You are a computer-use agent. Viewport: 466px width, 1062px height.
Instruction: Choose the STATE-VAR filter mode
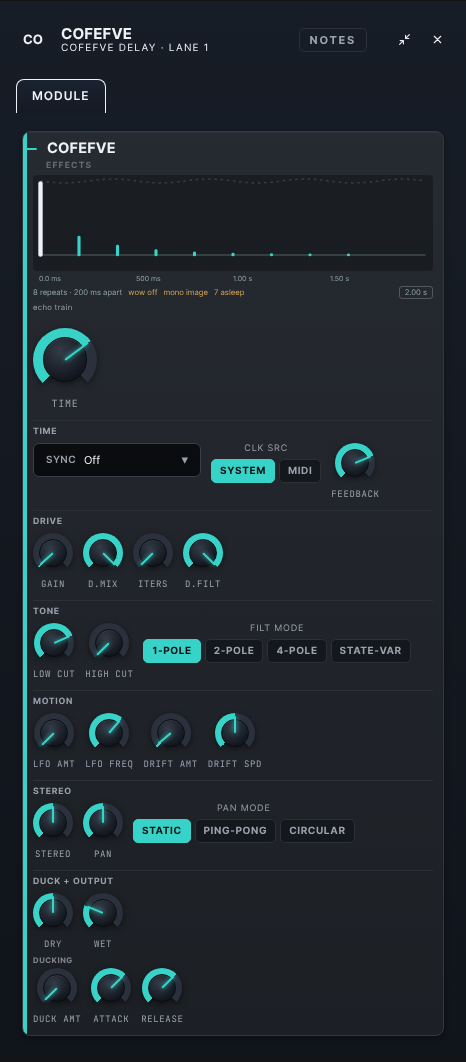click(x=370, y=651)
